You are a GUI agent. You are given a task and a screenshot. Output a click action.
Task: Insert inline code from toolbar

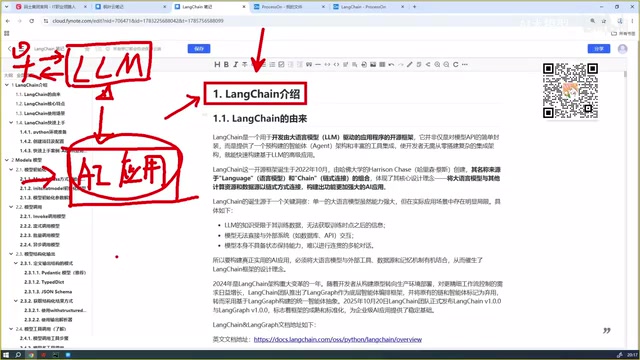pyautogui.click(x=336, y=64)
